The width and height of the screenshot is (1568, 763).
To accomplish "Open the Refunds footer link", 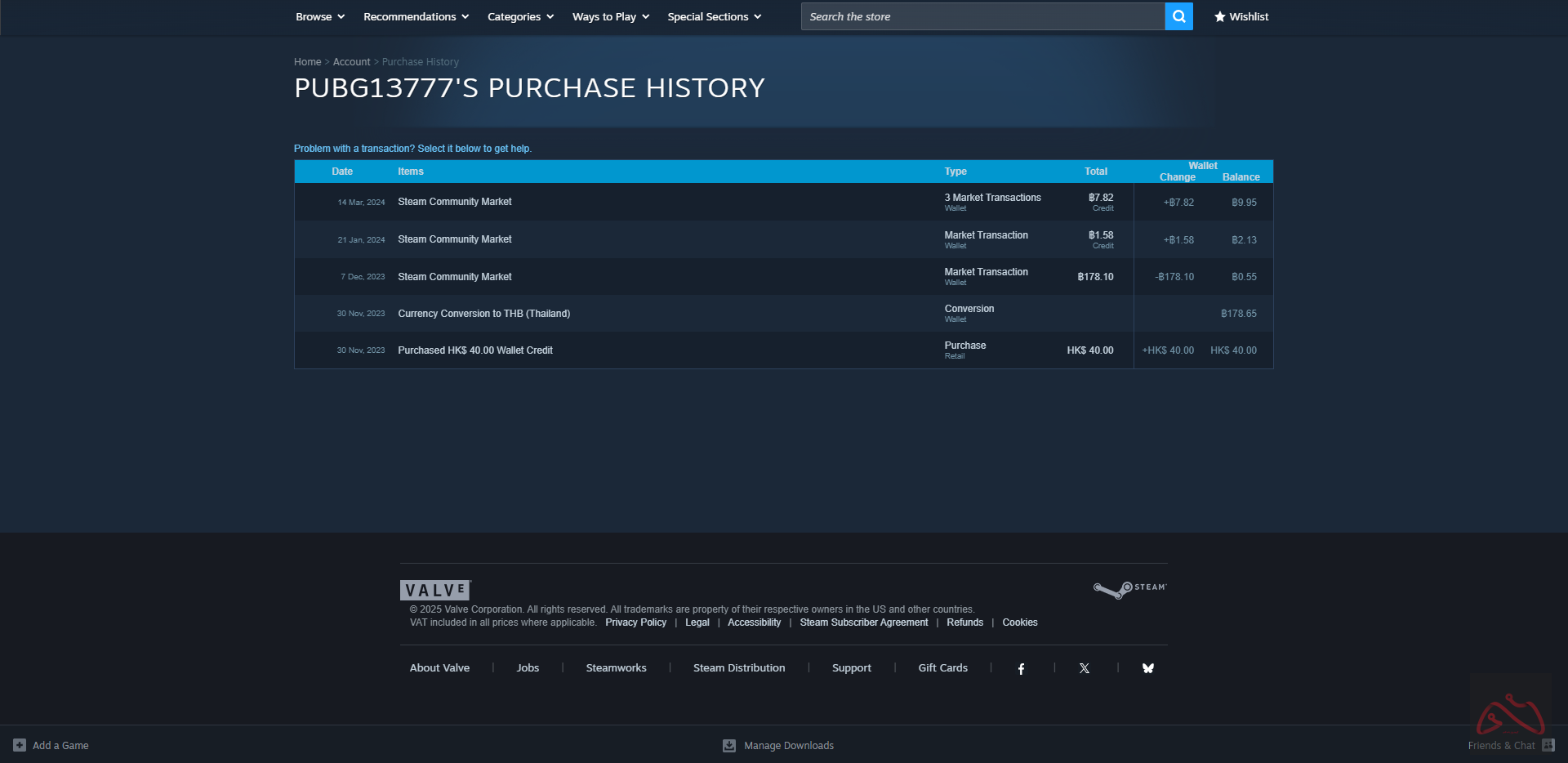I will (x=964, y=622).
